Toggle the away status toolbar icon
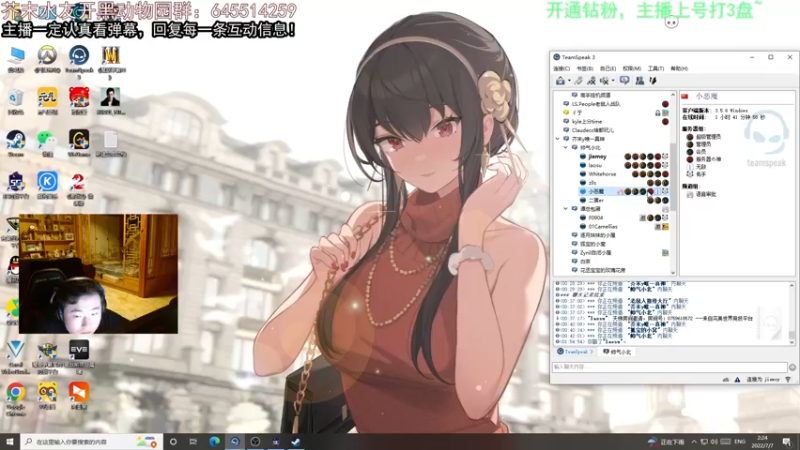The image size is (800, 450). tap(591, 81)
